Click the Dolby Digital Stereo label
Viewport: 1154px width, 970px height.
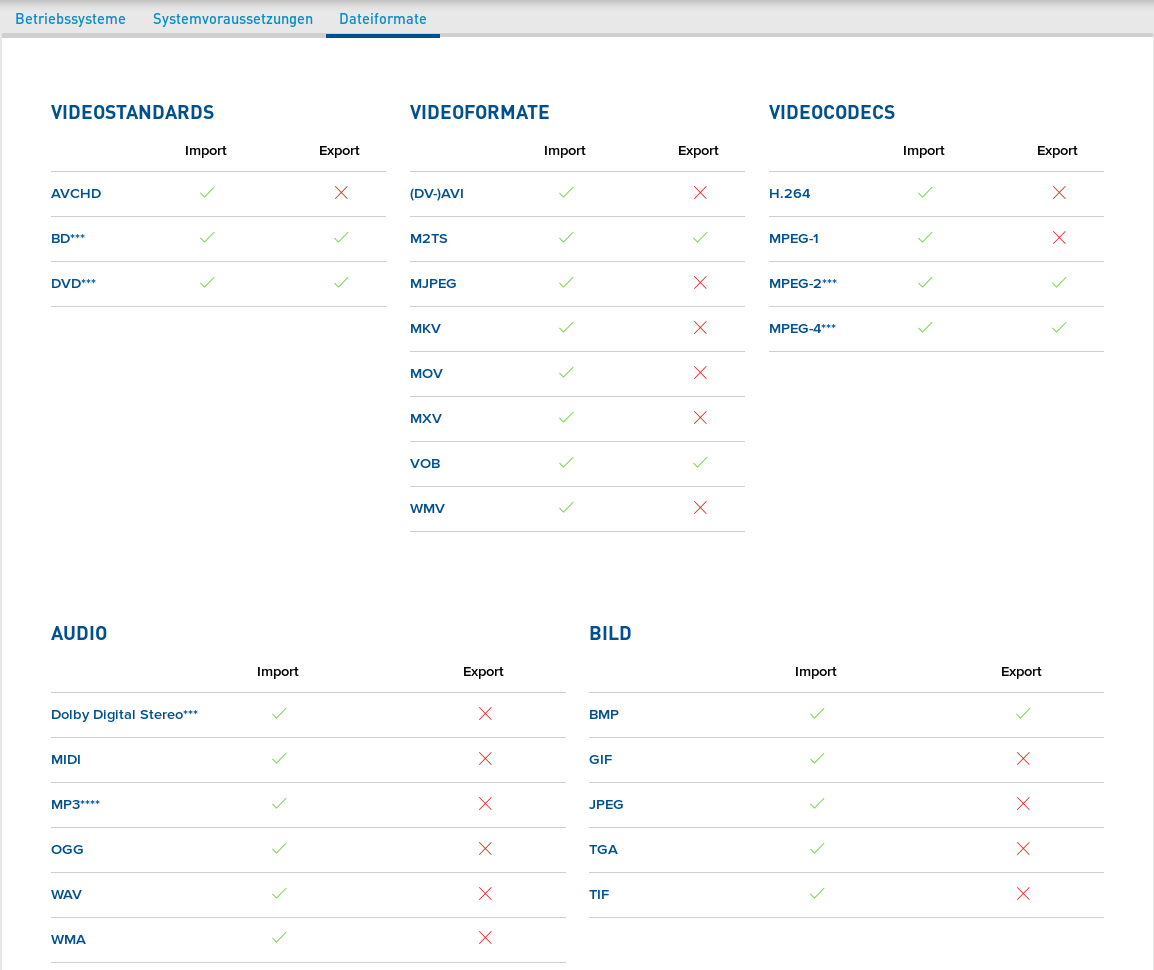pyautogui.click(x=124, y=714)
